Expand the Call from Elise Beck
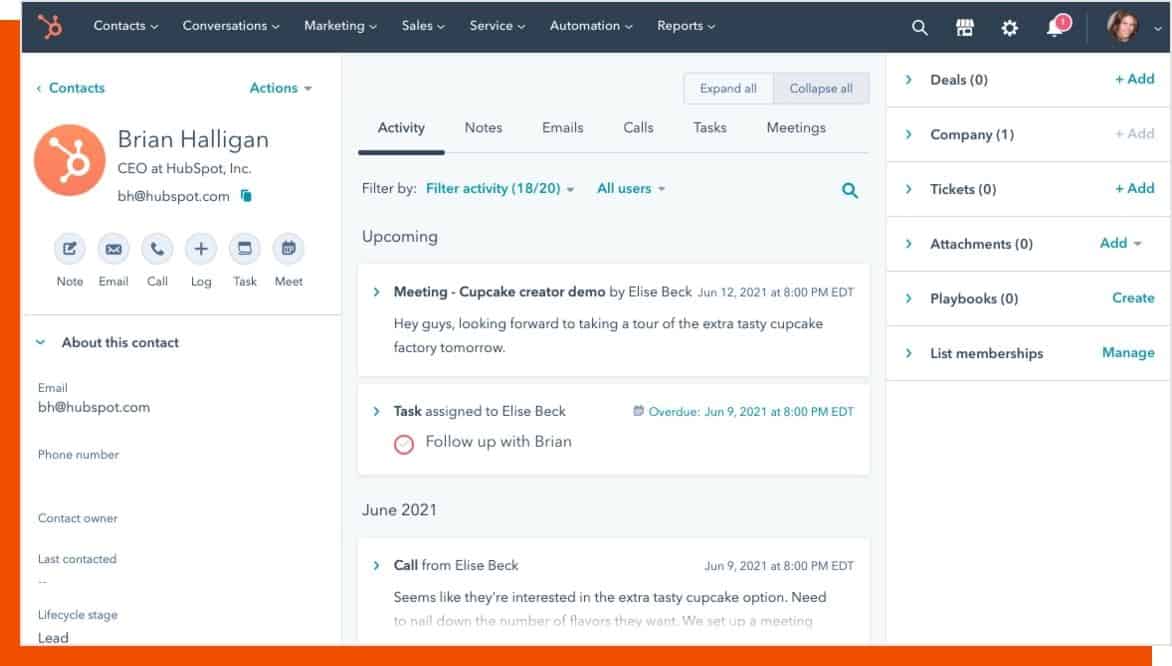Screen dimensions: 1172x666 (376, 566)
